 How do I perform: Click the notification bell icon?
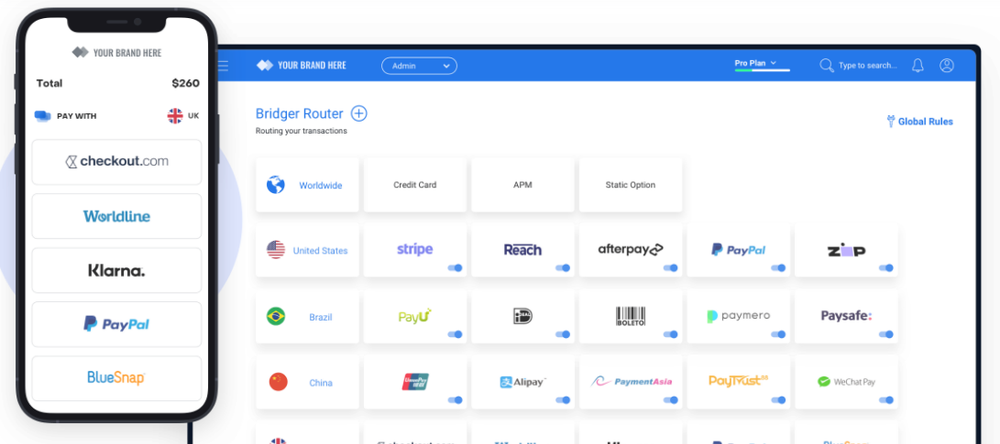[918, 65]
